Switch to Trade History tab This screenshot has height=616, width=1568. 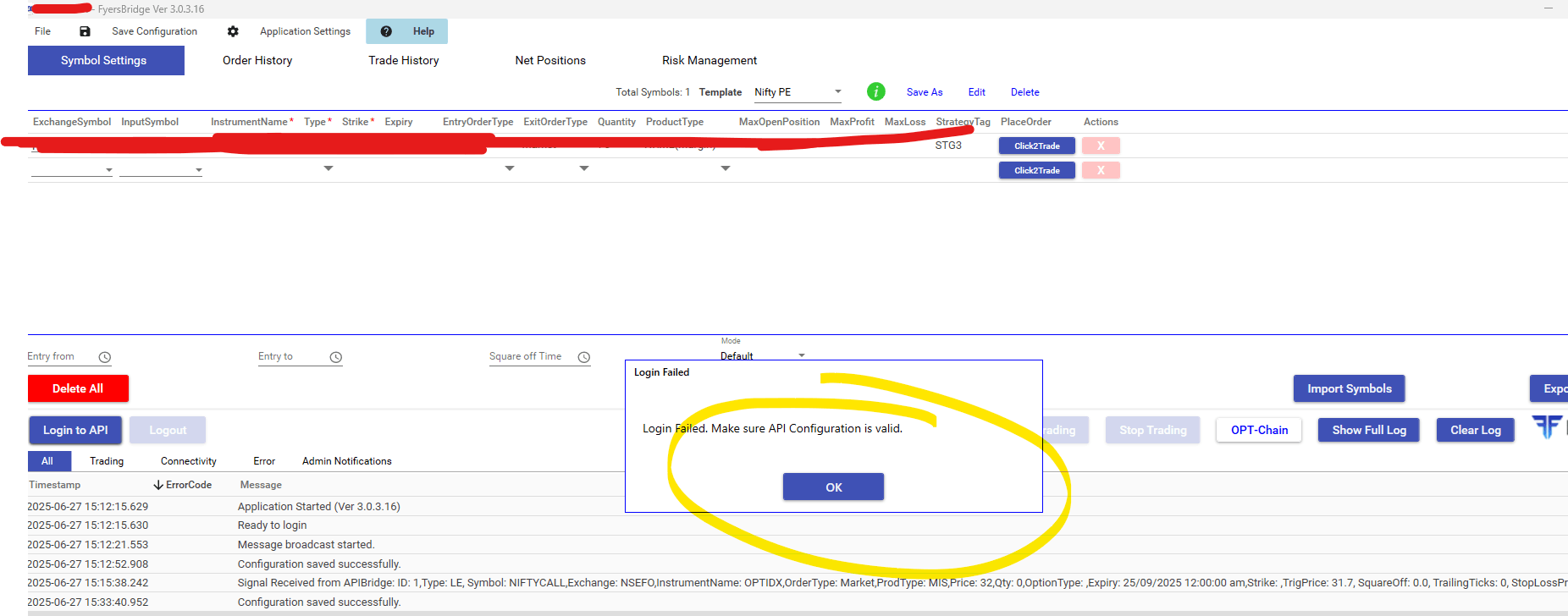click(x=404, y=60)
